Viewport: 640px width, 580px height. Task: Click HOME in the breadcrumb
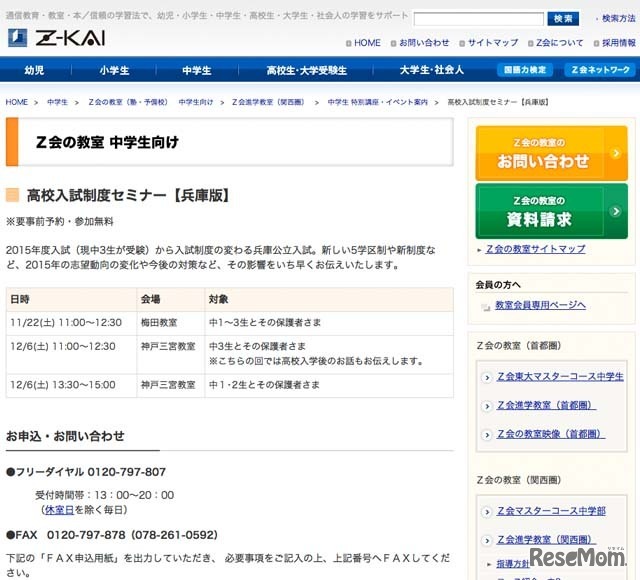[x=17, y=102]
